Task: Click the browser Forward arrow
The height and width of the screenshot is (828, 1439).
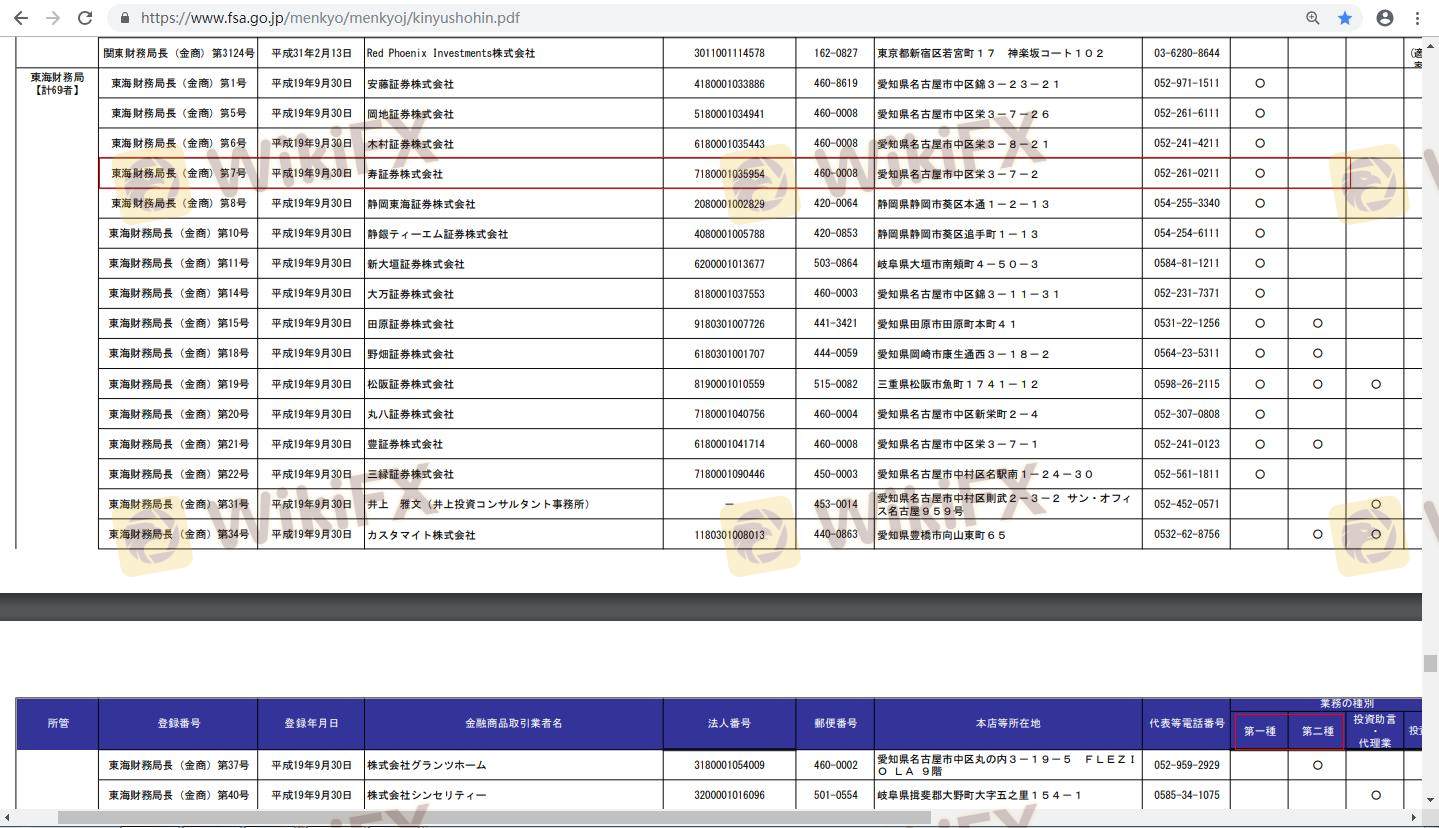Action: pyautogui.click(x=53, y=18)
